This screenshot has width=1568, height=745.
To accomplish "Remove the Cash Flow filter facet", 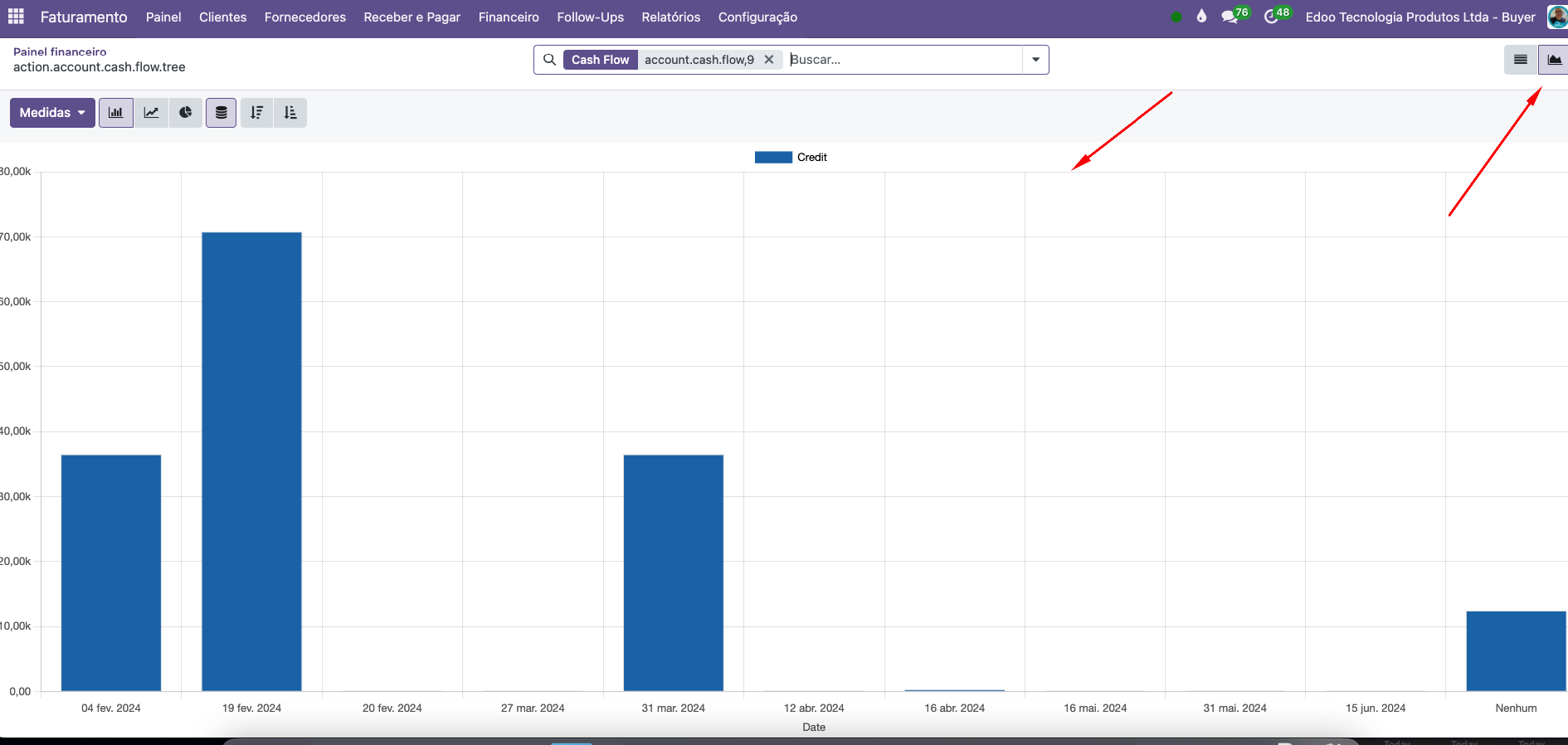I will point(769,60).
